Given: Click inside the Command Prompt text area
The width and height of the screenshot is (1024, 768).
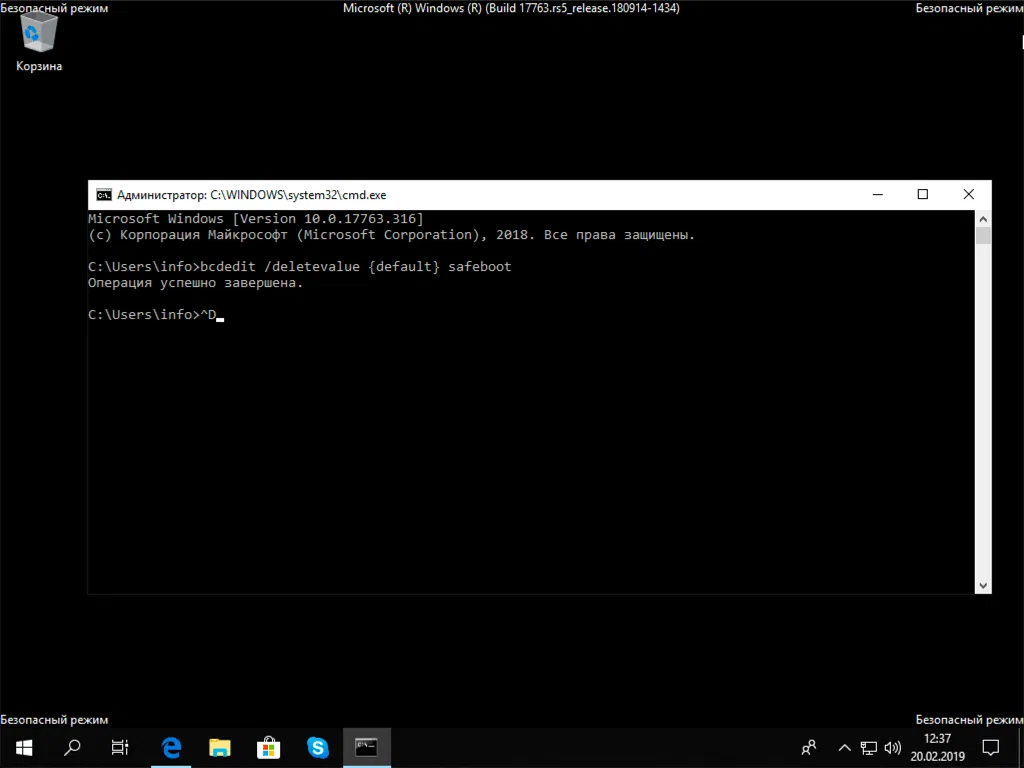Looking at the screenshot, I should [500, 400].
